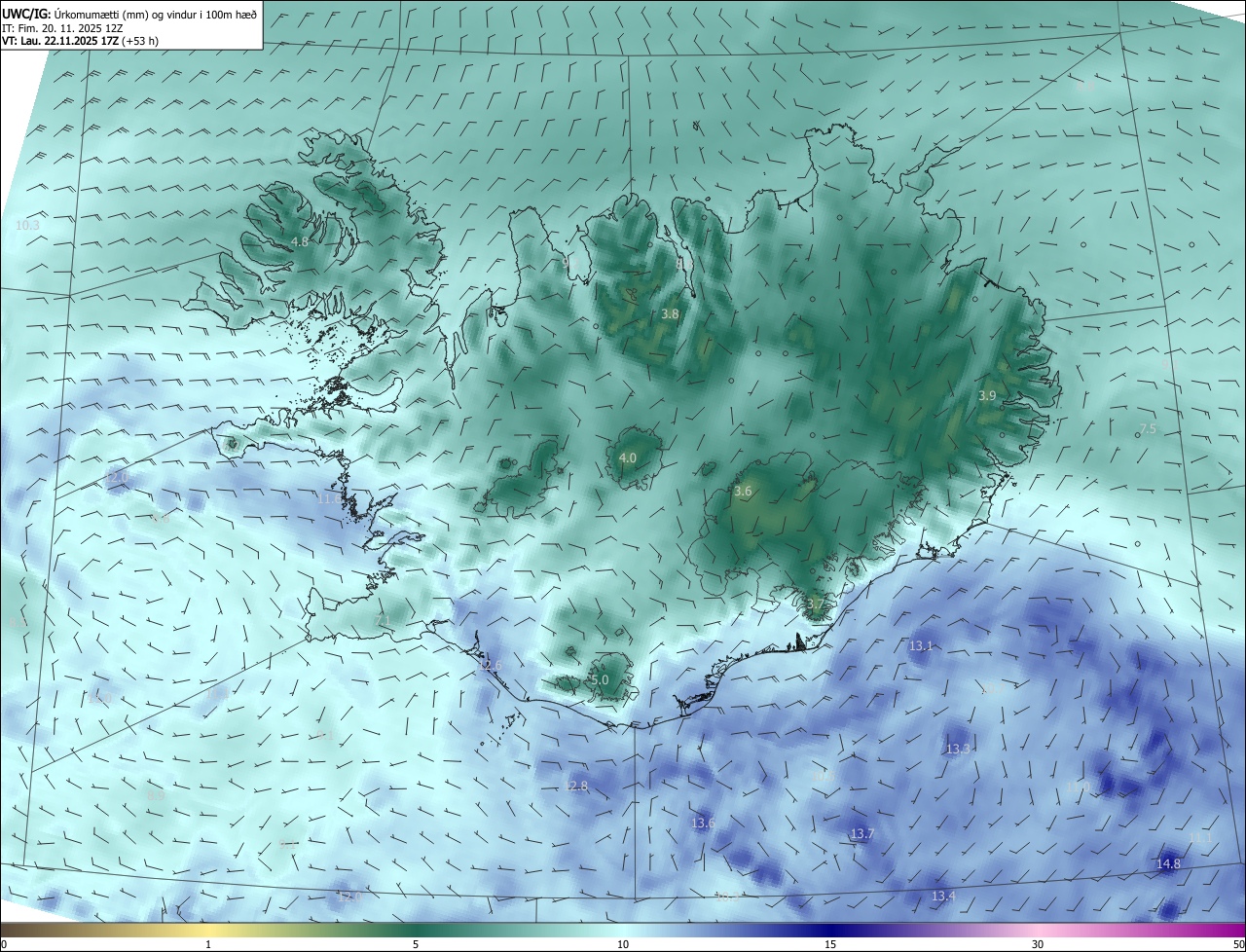The height and width of the screenshot is (952, 1246).
Task: Click the 14.8 value in the dark blue cell
Action: tap(1168, 864)
